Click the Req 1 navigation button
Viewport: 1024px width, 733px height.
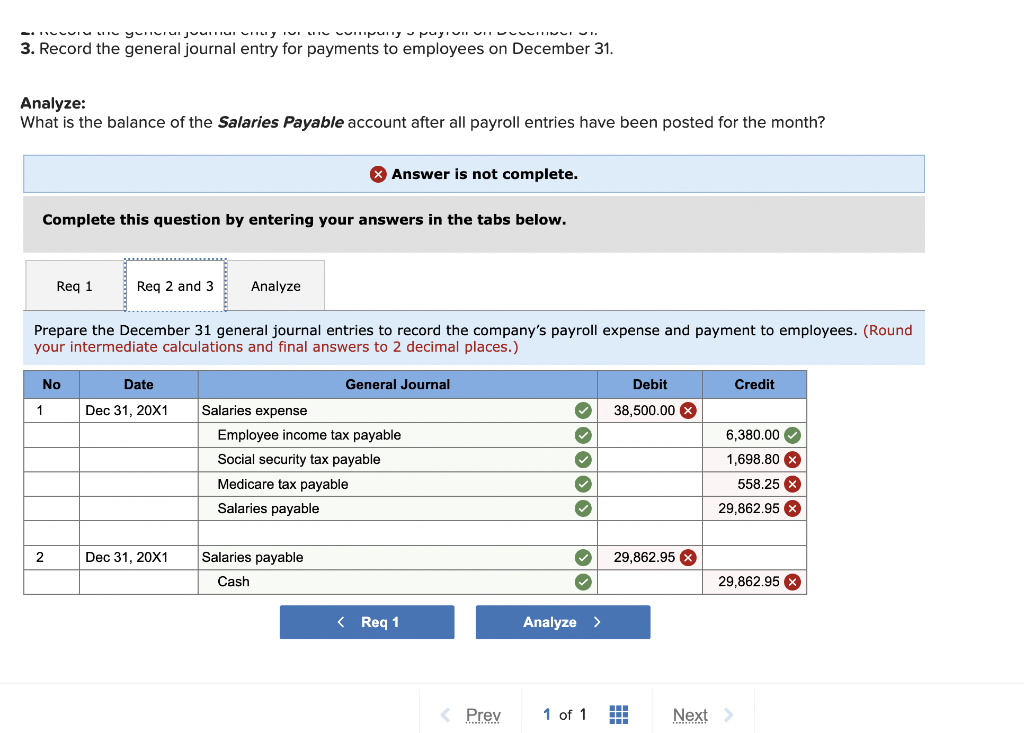coord(367,621)
